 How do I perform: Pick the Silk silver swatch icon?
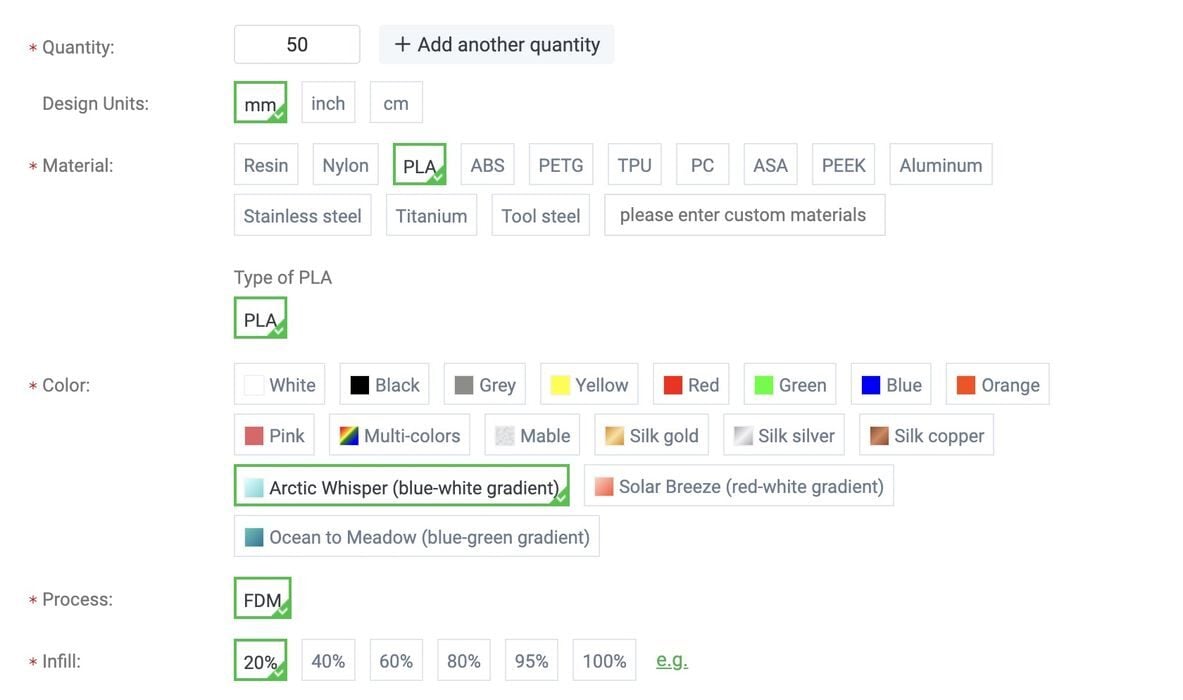pyautogui.click(x=743, y=436)
